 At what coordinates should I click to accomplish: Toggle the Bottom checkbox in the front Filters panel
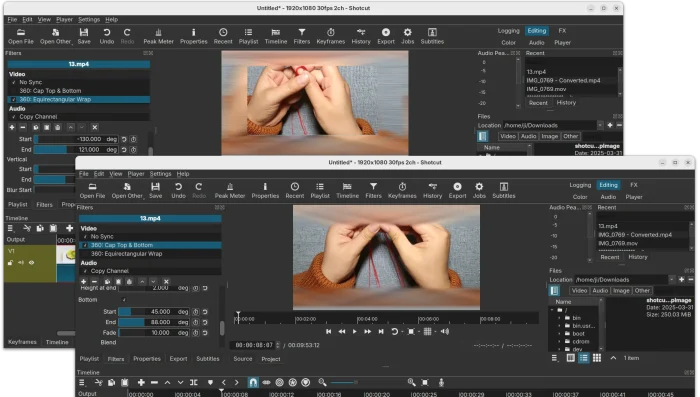point(124,300)
